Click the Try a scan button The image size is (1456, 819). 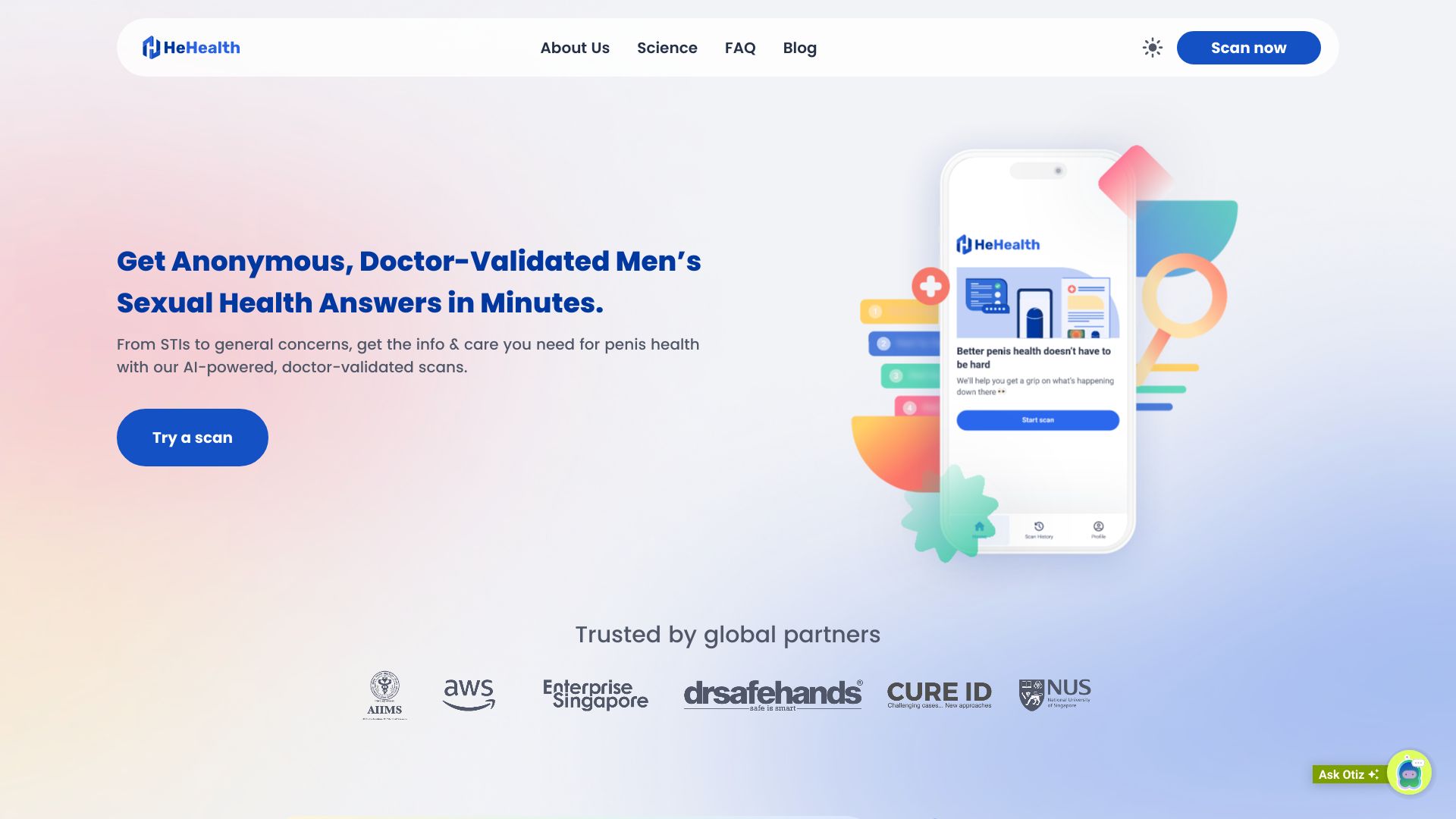[x=192, y=437]
